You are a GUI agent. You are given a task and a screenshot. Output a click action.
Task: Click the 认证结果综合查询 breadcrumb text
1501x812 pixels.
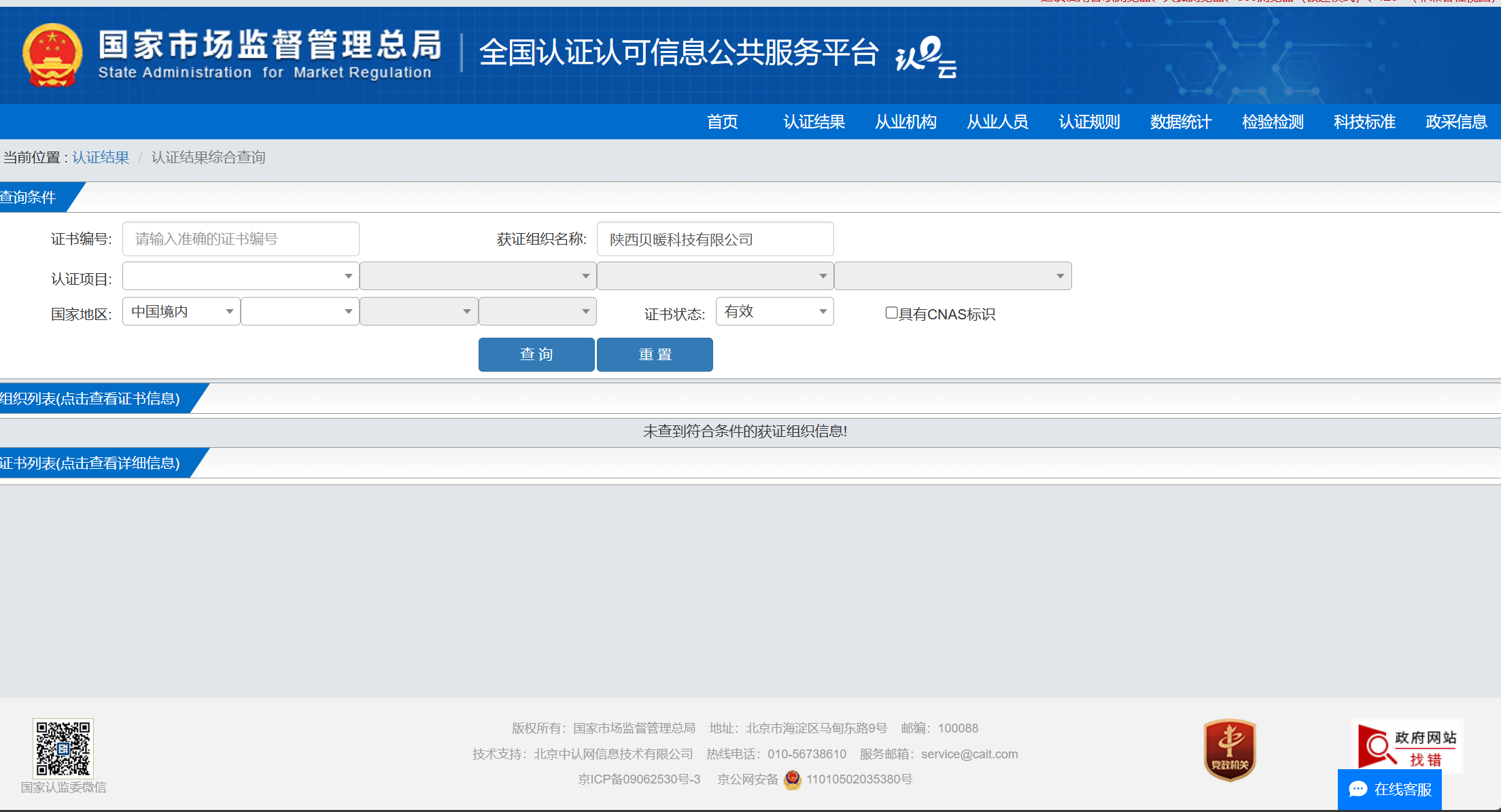pyautogui.click(x=208, y=158)
